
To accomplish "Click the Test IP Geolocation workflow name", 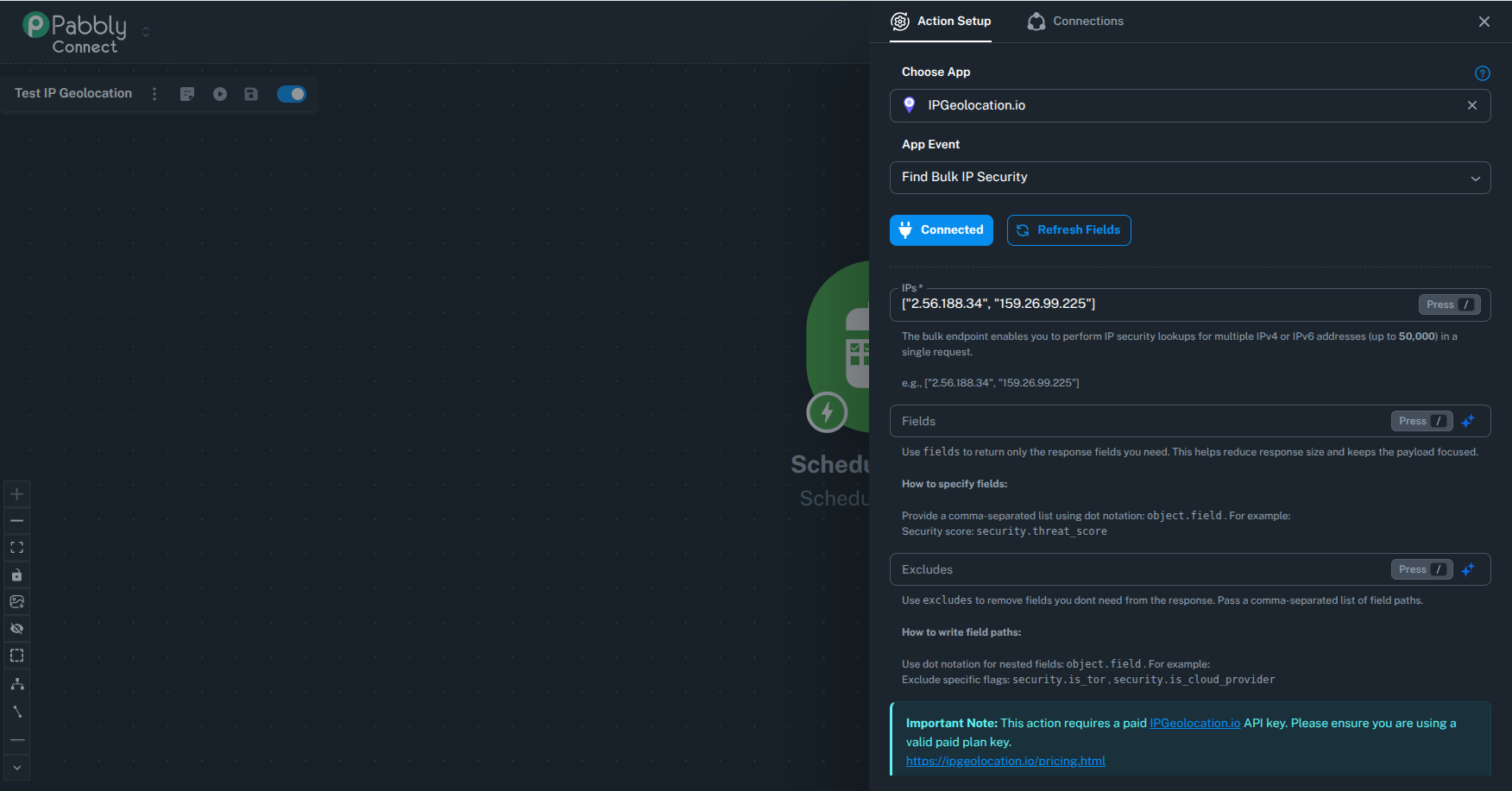I will pyautogui.click(x=73, y=93).
